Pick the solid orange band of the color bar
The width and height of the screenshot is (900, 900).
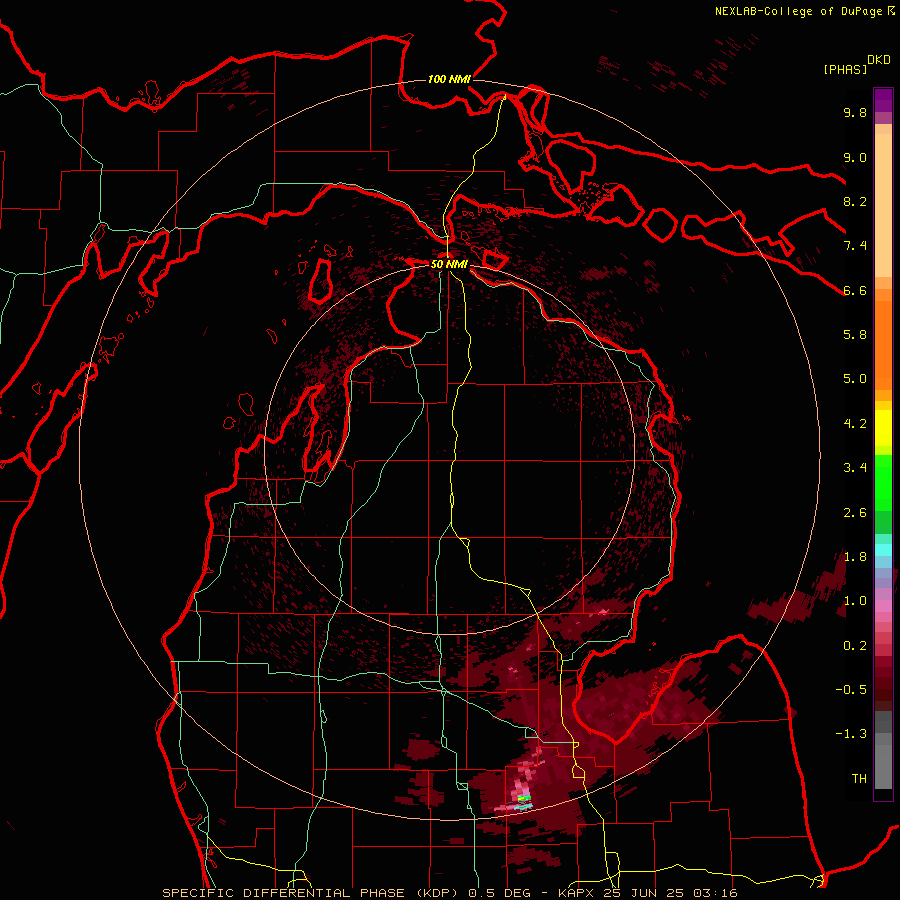tap(883, 344)
